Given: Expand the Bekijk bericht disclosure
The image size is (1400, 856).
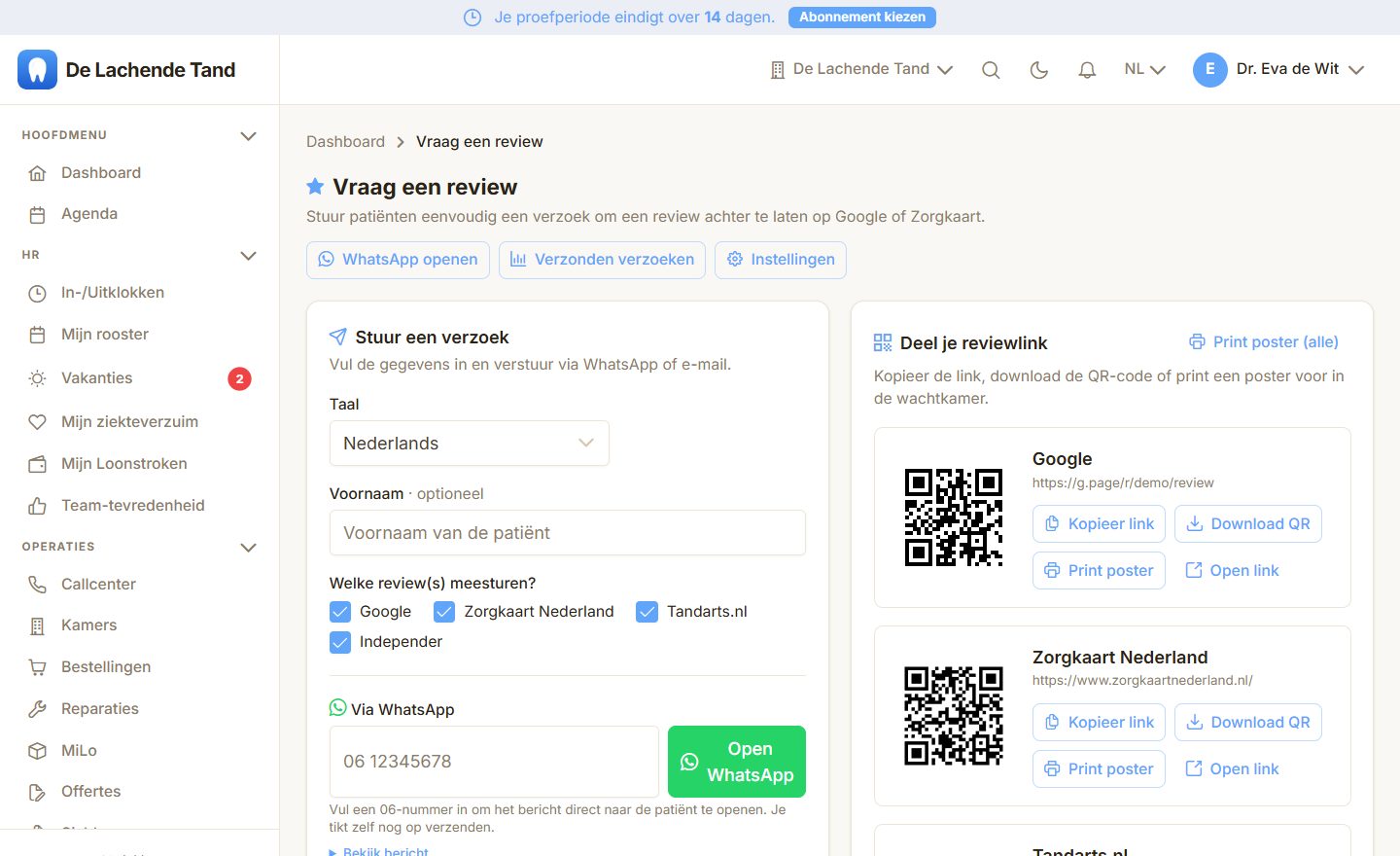Looking at the screenshot, I should (x=379, y=851).
